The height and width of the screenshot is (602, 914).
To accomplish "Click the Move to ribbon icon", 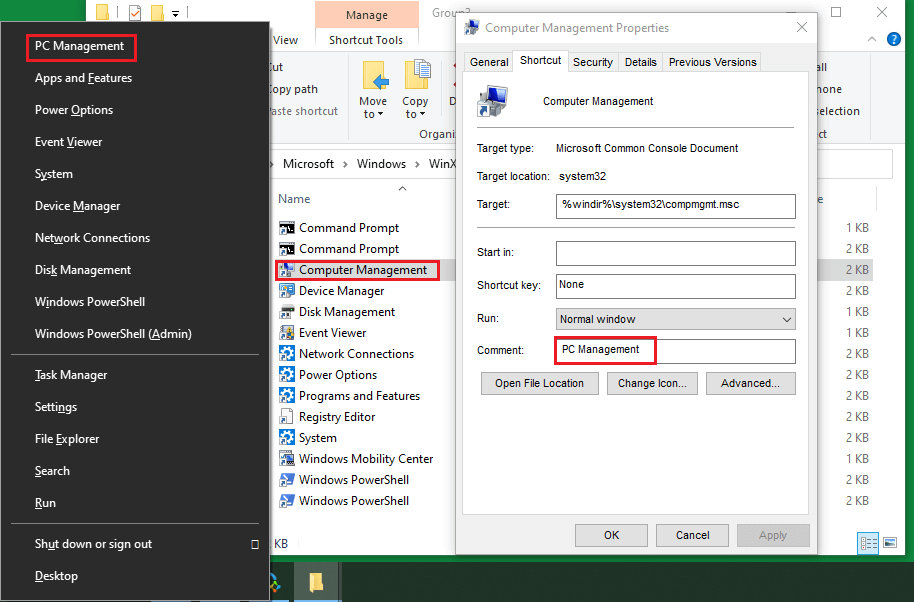I will pos(374,75).
